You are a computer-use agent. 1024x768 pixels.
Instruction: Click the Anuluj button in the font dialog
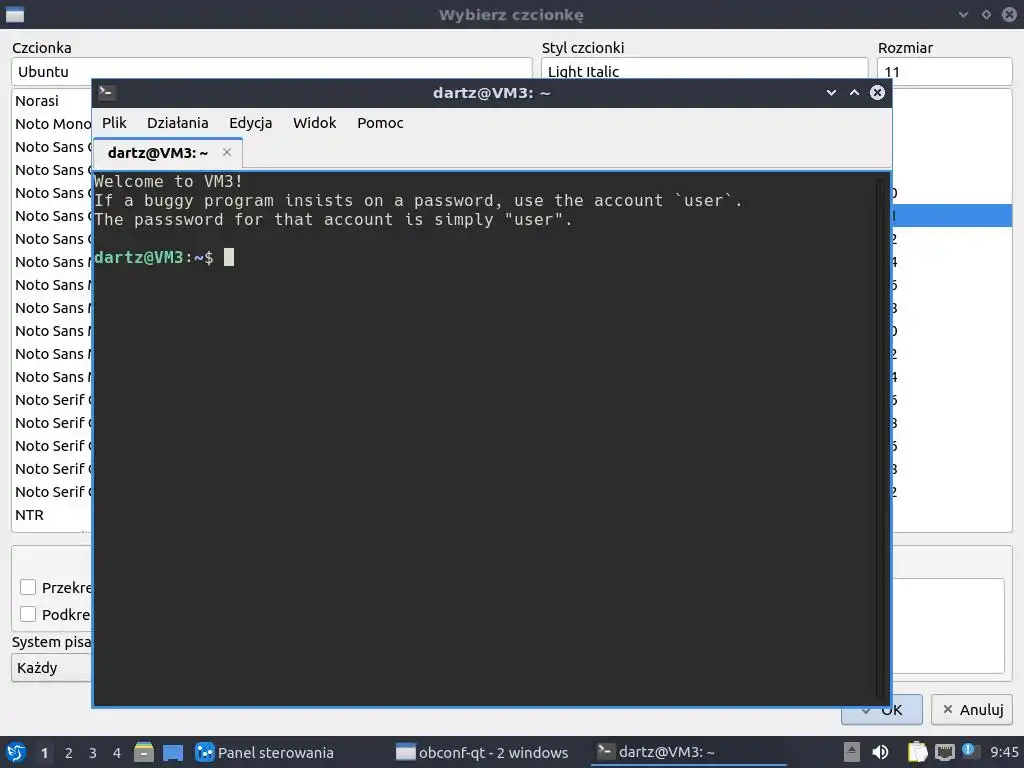click(972, 709)
